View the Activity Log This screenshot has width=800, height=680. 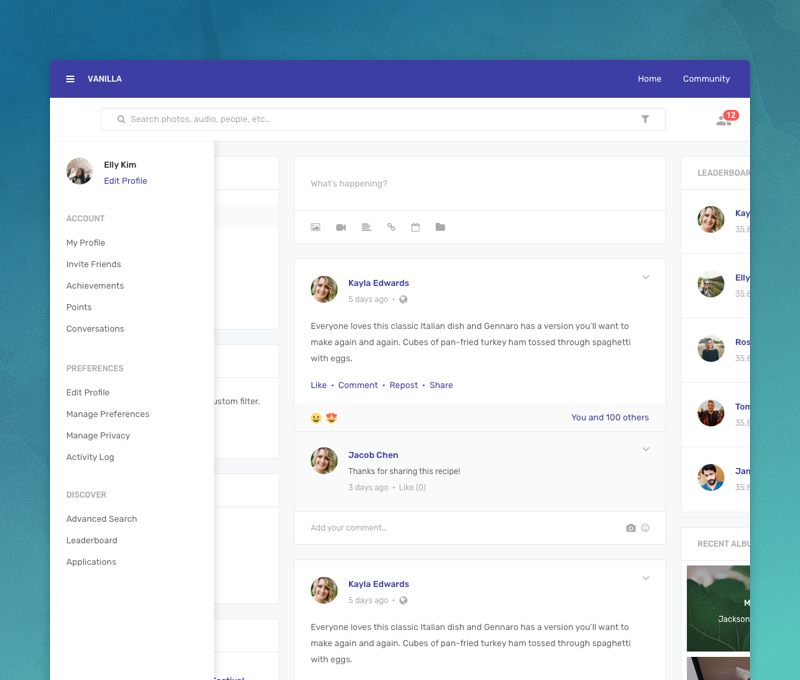[x=90, y=457]
